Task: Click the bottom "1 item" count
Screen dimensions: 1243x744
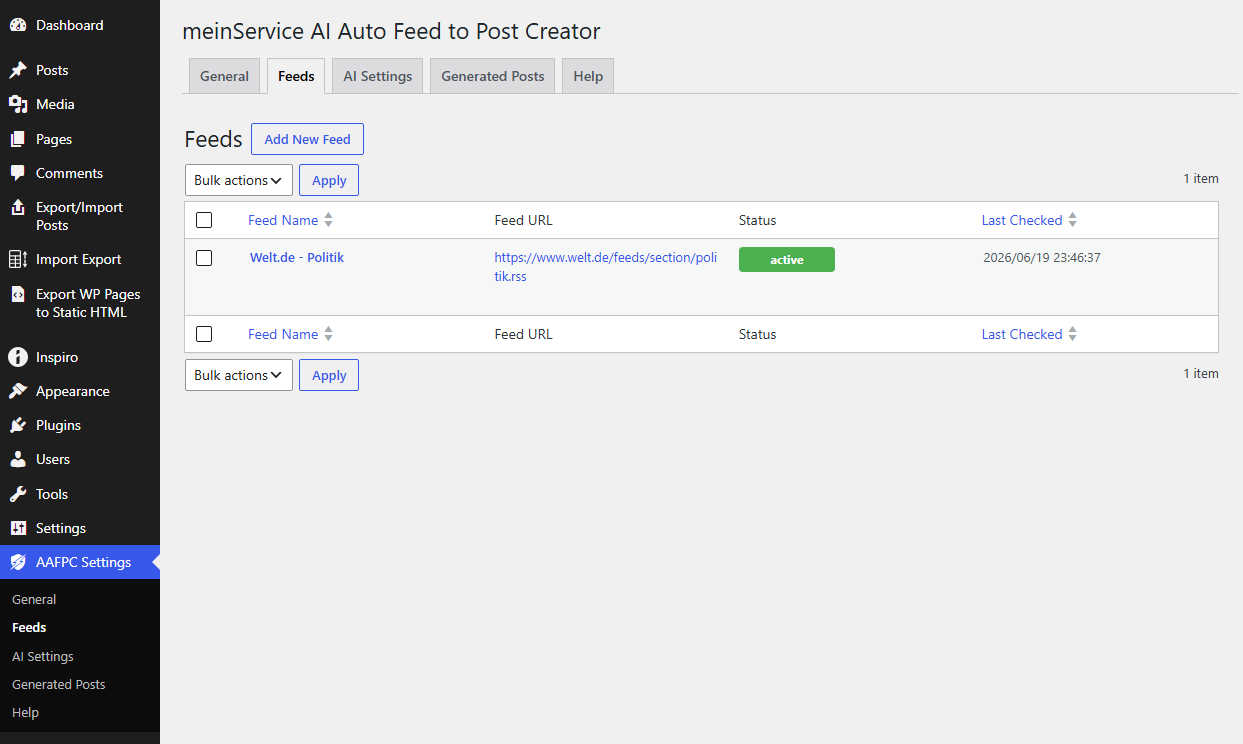Action: (x=1201, y=373)
